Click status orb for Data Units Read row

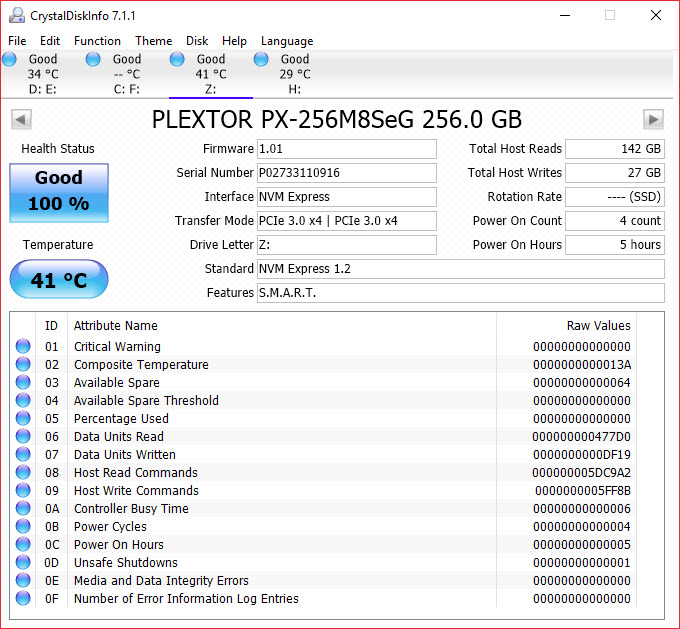pos(23,436)
